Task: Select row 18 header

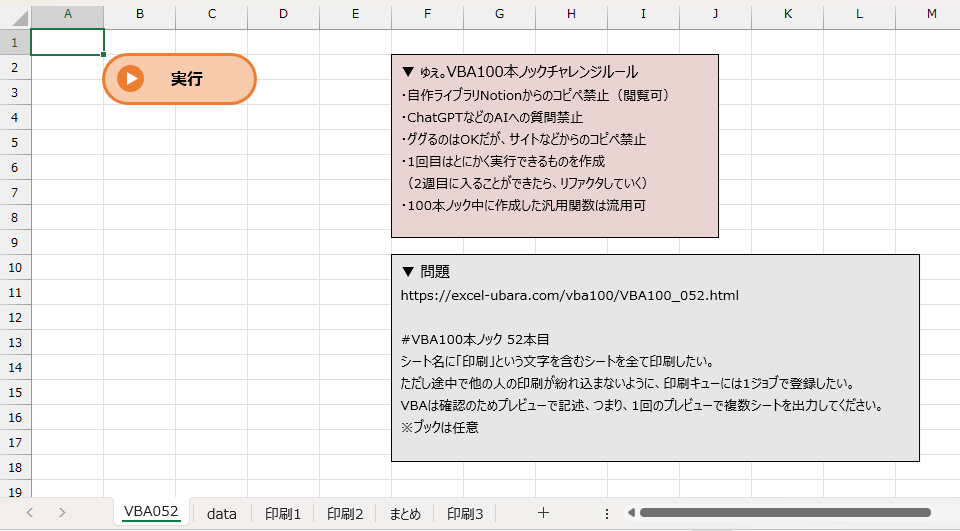Action: click(x=15, y=467)
